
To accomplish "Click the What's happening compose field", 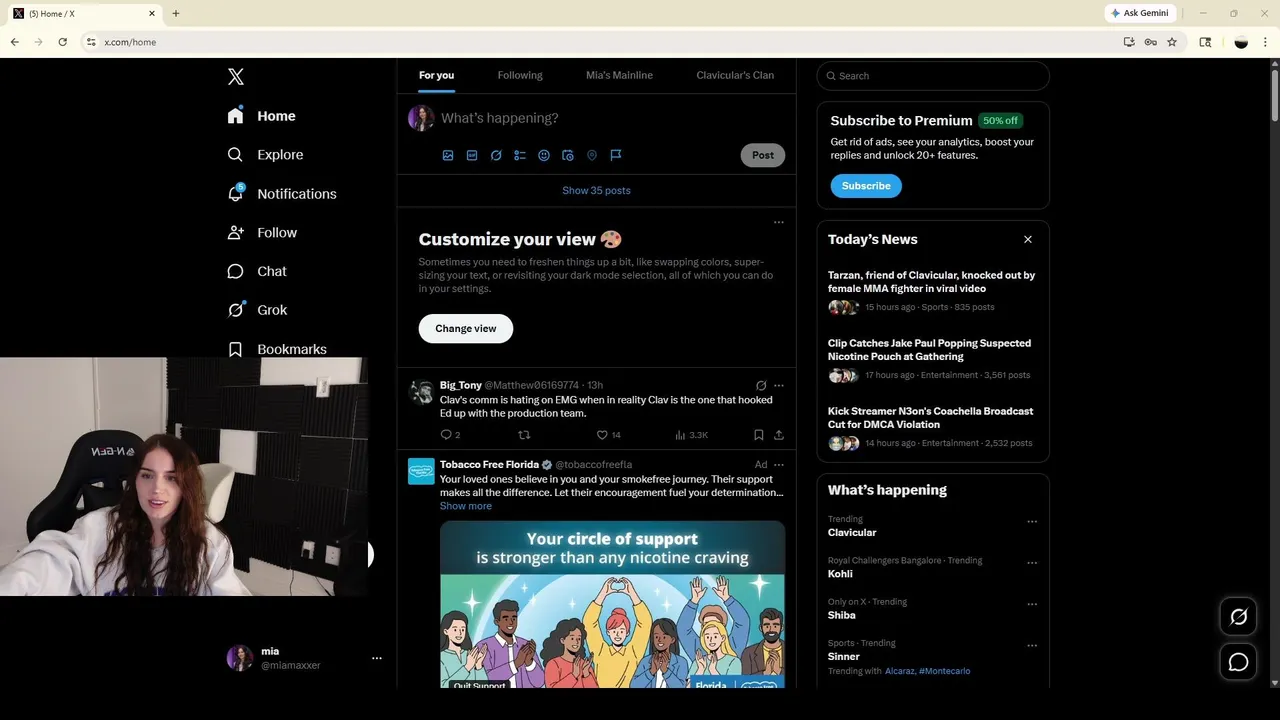I will (x=610, y=118).
